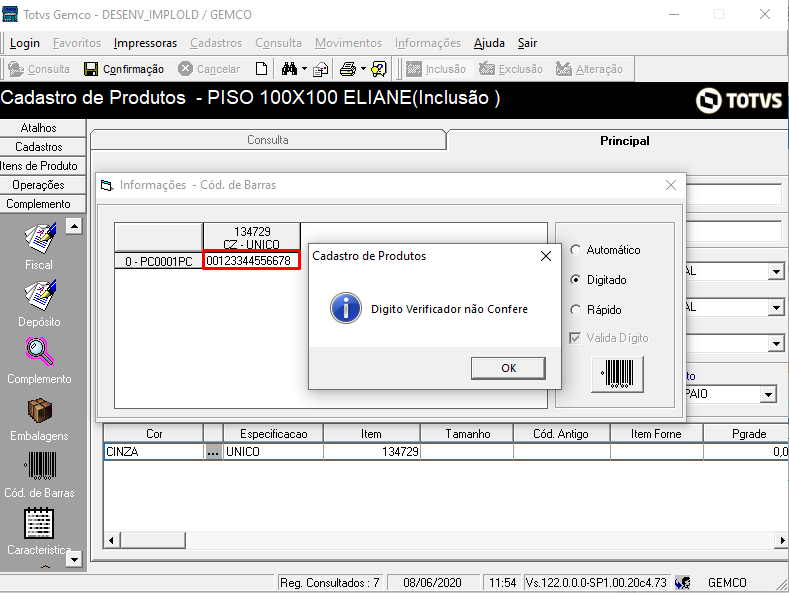Open the Ajuda menu
789x593 pixels.
point(489,43)
